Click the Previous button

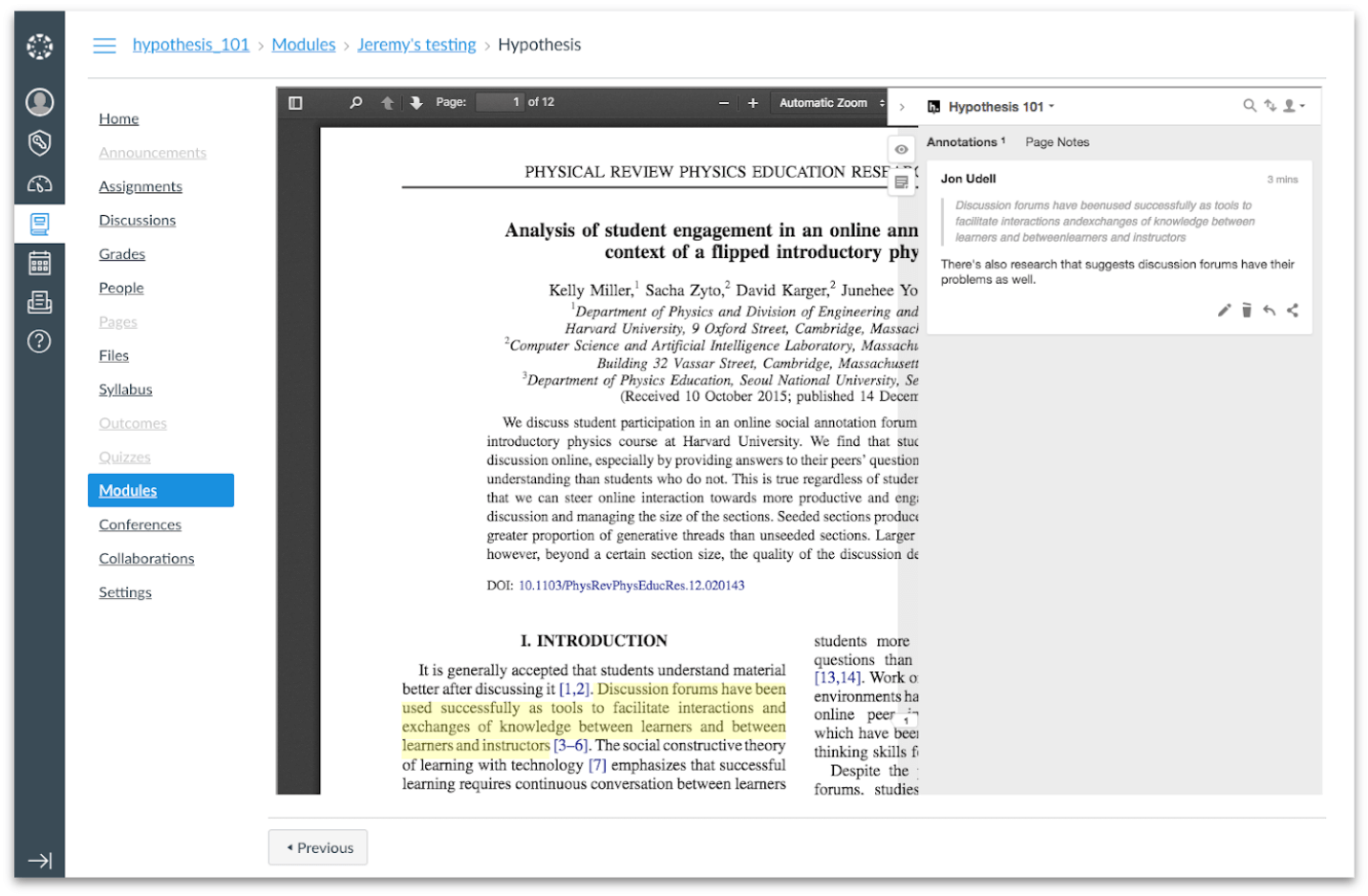318,847
